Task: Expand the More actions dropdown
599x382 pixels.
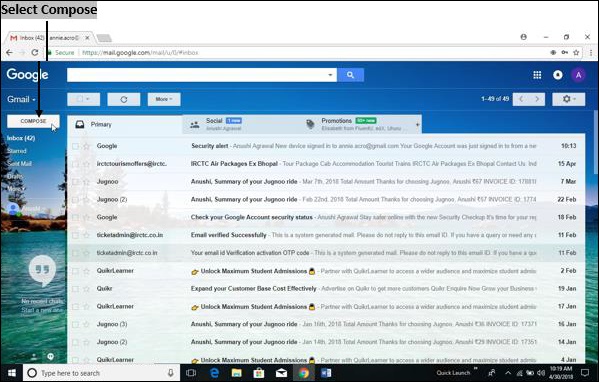Action: click(x=164, y=99)
